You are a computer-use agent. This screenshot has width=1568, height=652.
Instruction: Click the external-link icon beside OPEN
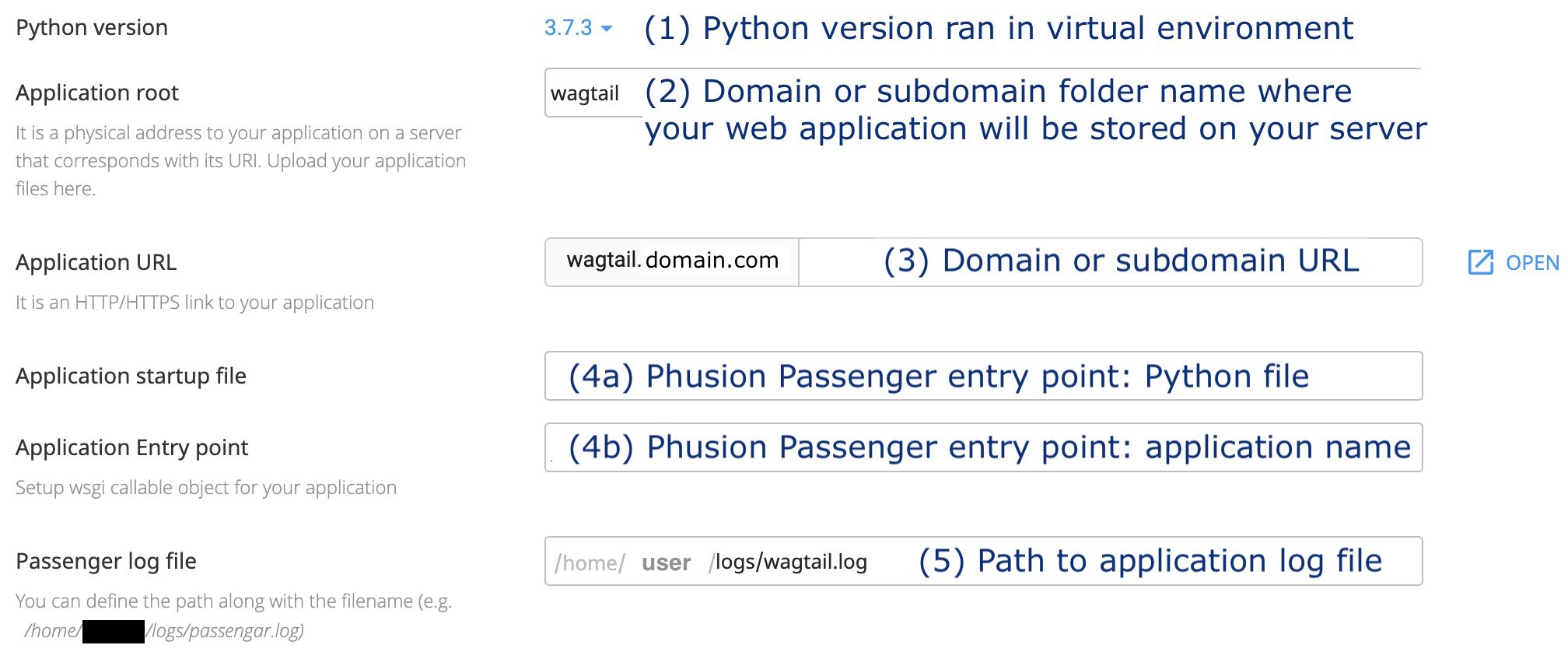[1480, 262]
